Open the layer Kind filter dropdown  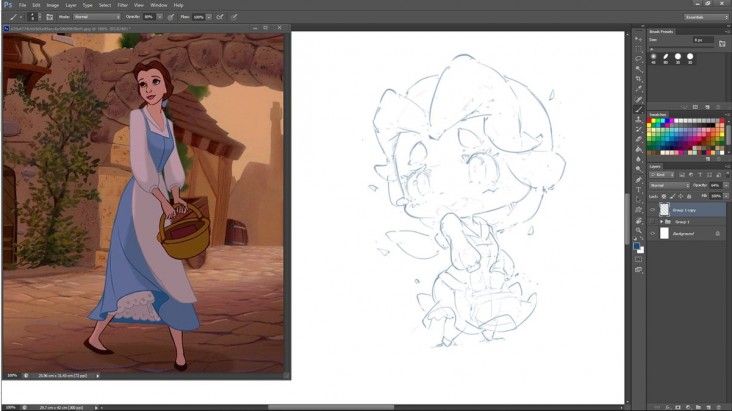pyautogui.click(x=662, y=175)
